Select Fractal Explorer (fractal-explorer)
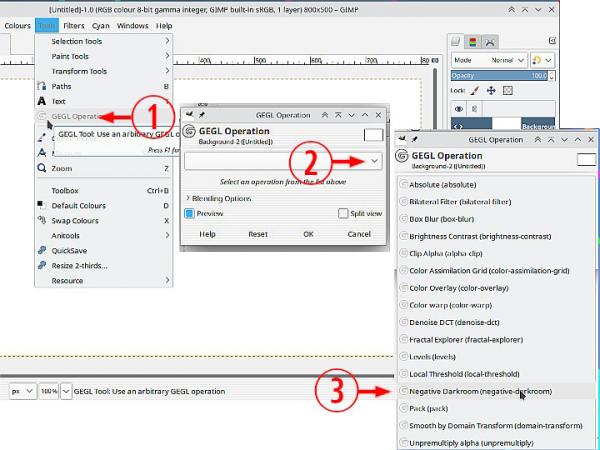The width and height of the screenshot is (600, 450). coord(497,339)
